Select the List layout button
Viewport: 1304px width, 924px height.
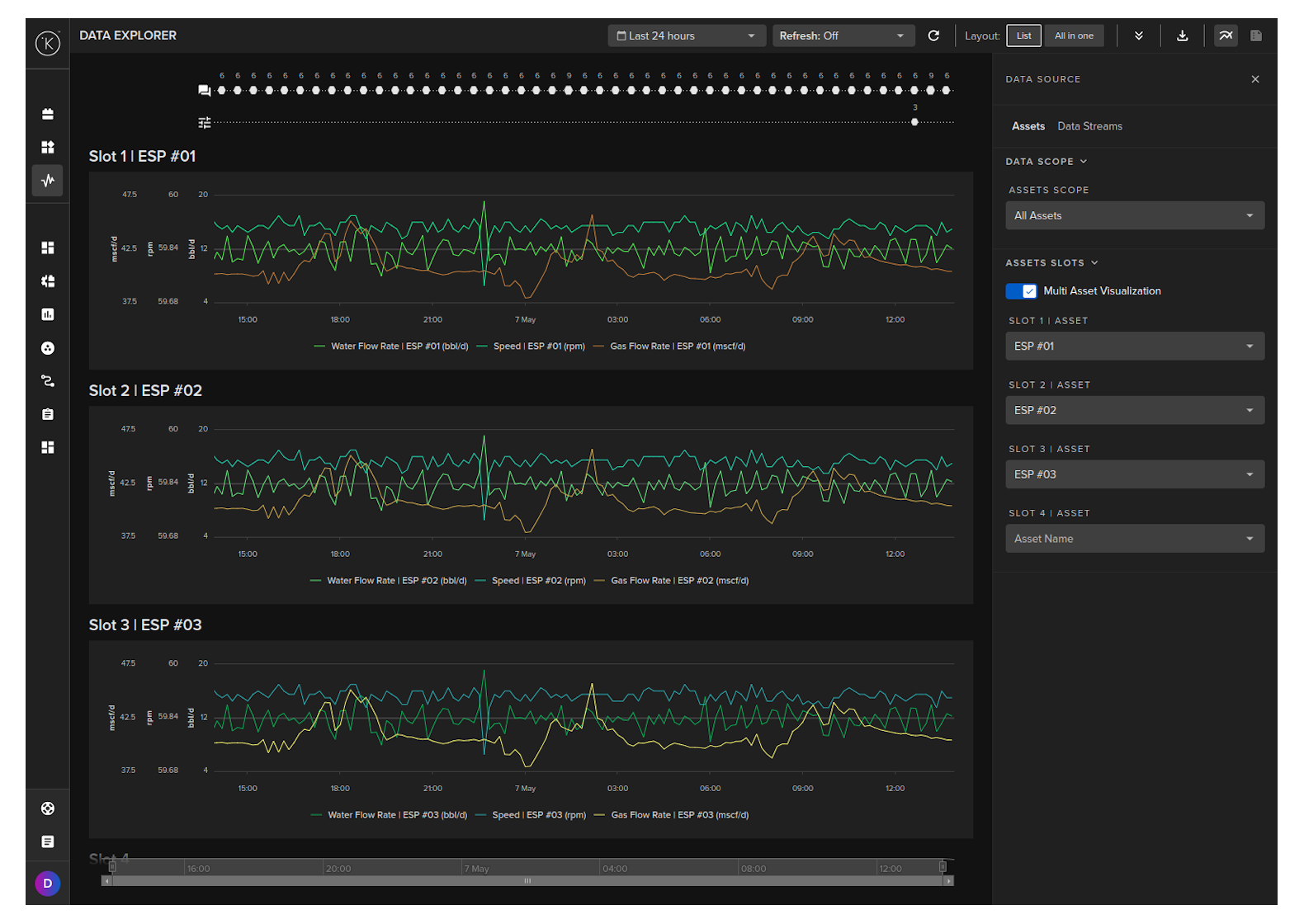click(1023, 35)
